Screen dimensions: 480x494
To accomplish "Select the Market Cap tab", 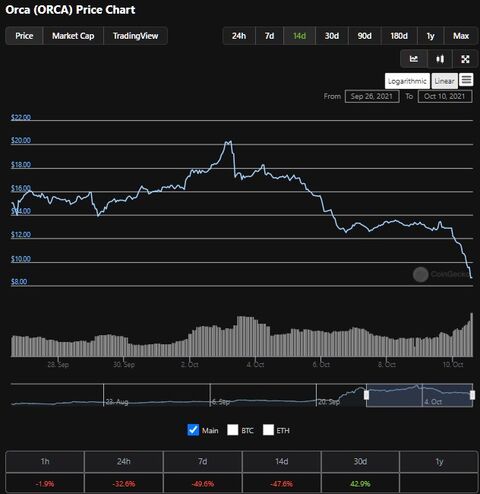I will coord(73,36).
